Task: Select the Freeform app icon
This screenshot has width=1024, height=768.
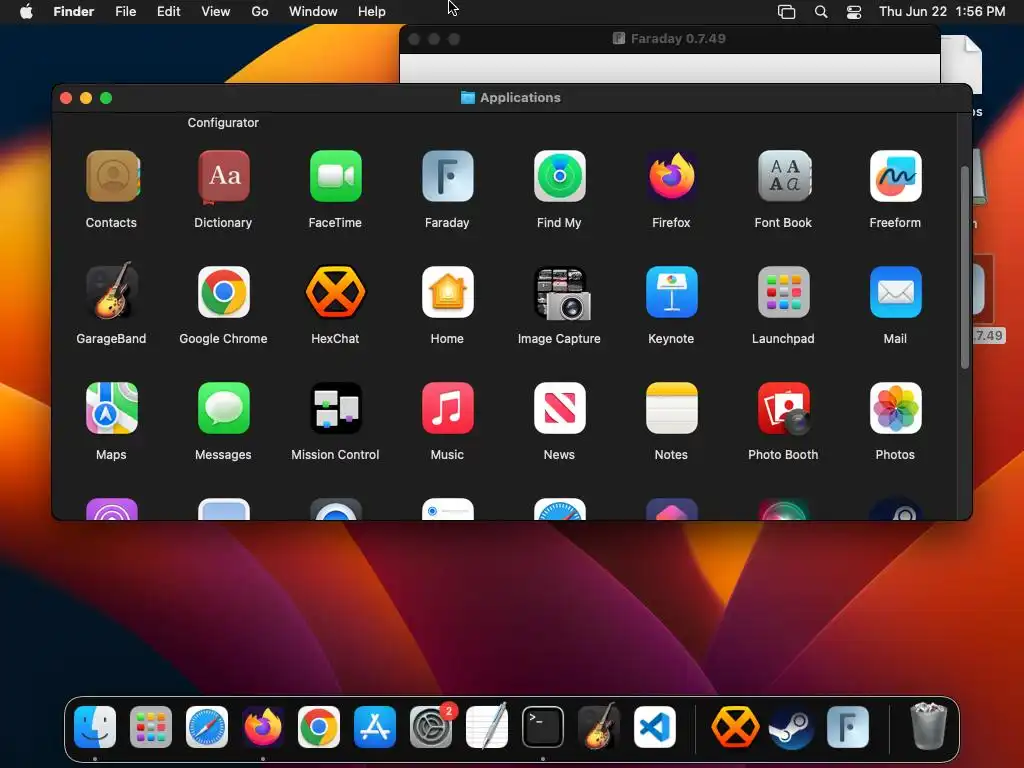Action: (895, 176)
